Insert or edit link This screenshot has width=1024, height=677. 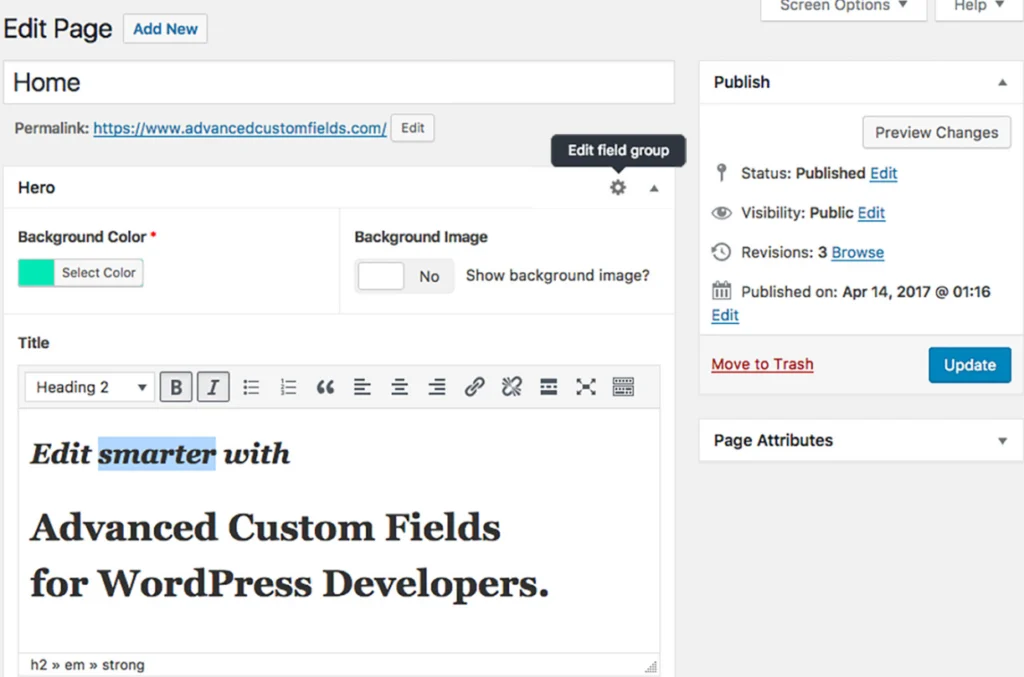(x=474, y=387)
